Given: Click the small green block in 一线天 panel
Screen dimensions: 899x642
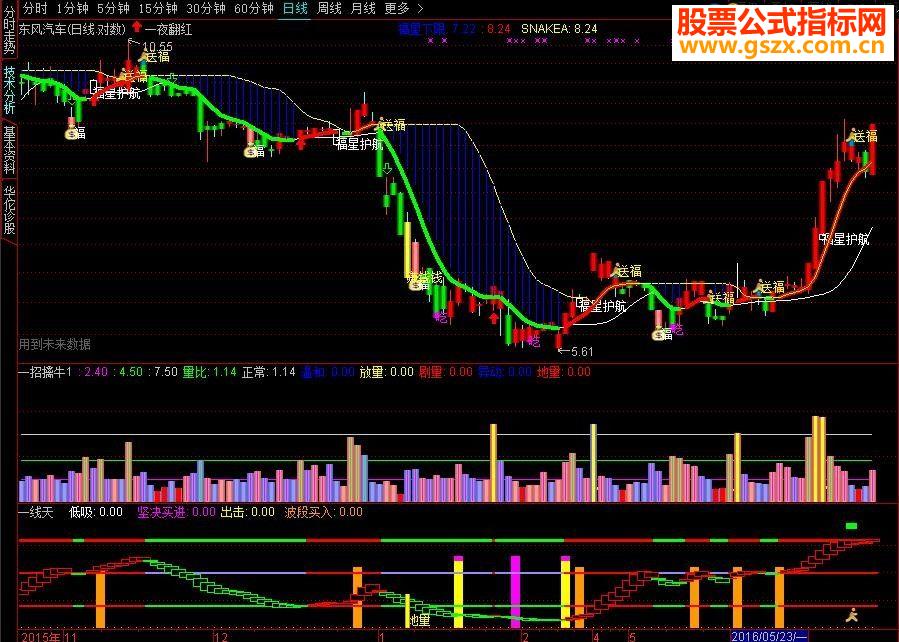Looking at the screenshot, I should tap(851, 526).
